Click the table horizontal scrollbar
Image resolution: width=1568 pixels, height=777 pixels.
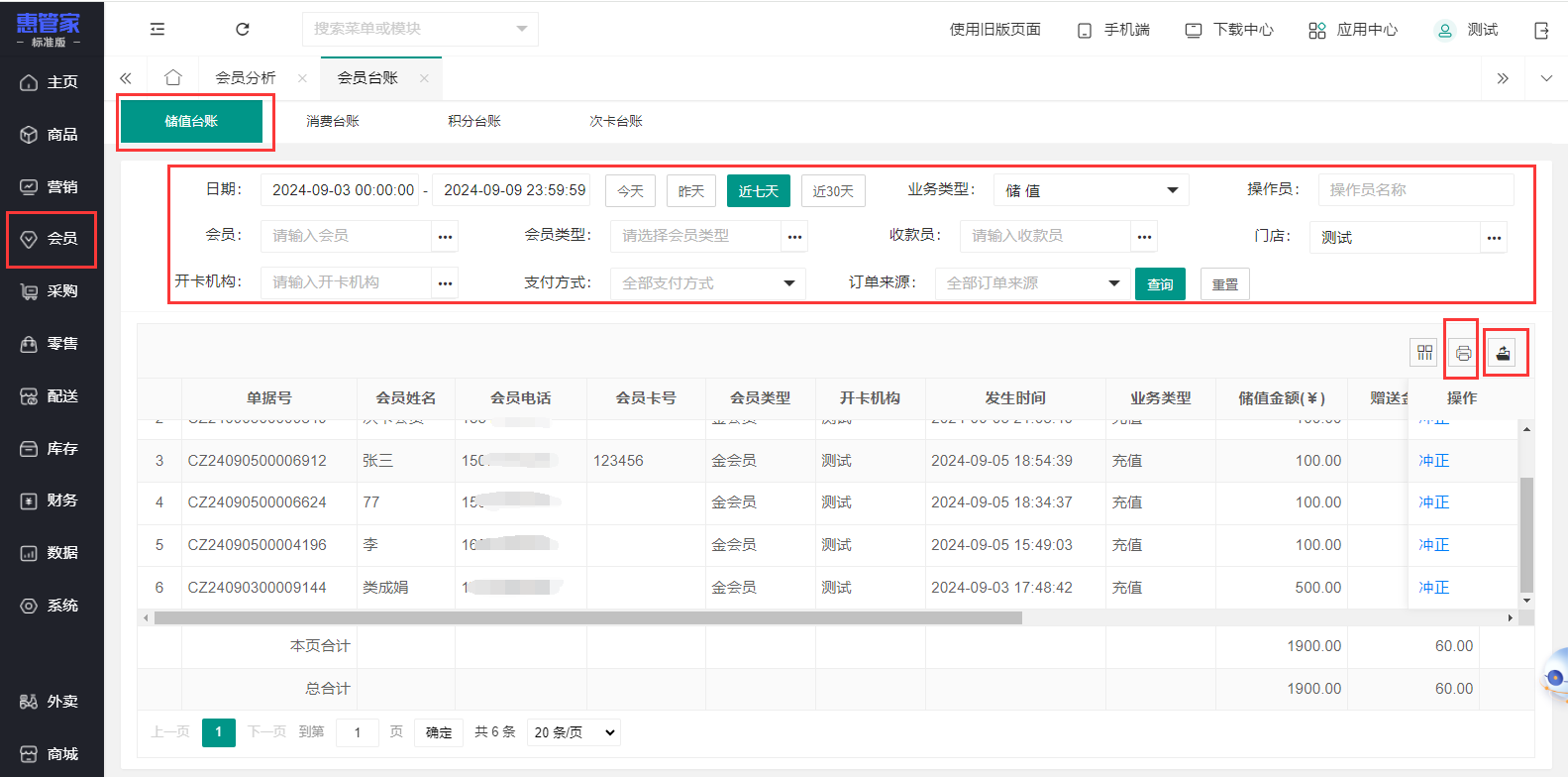coord(587,617)
